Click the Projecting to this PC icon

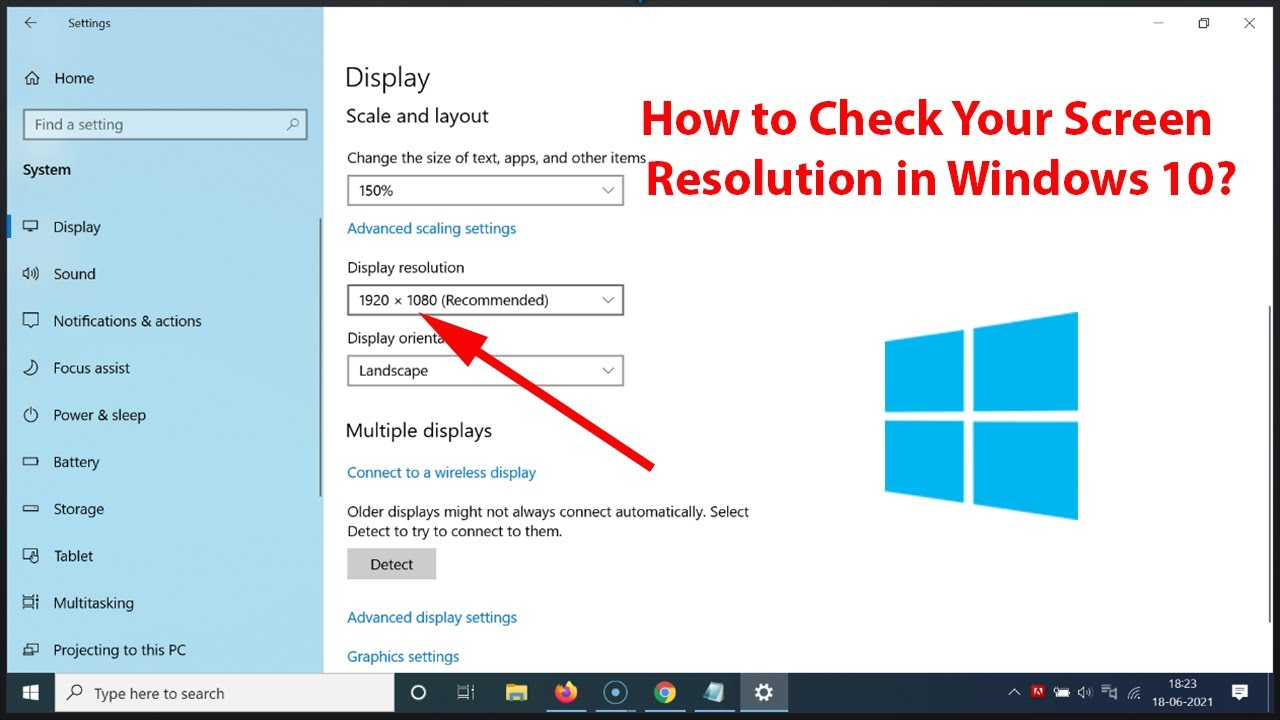tap(32, 650)
